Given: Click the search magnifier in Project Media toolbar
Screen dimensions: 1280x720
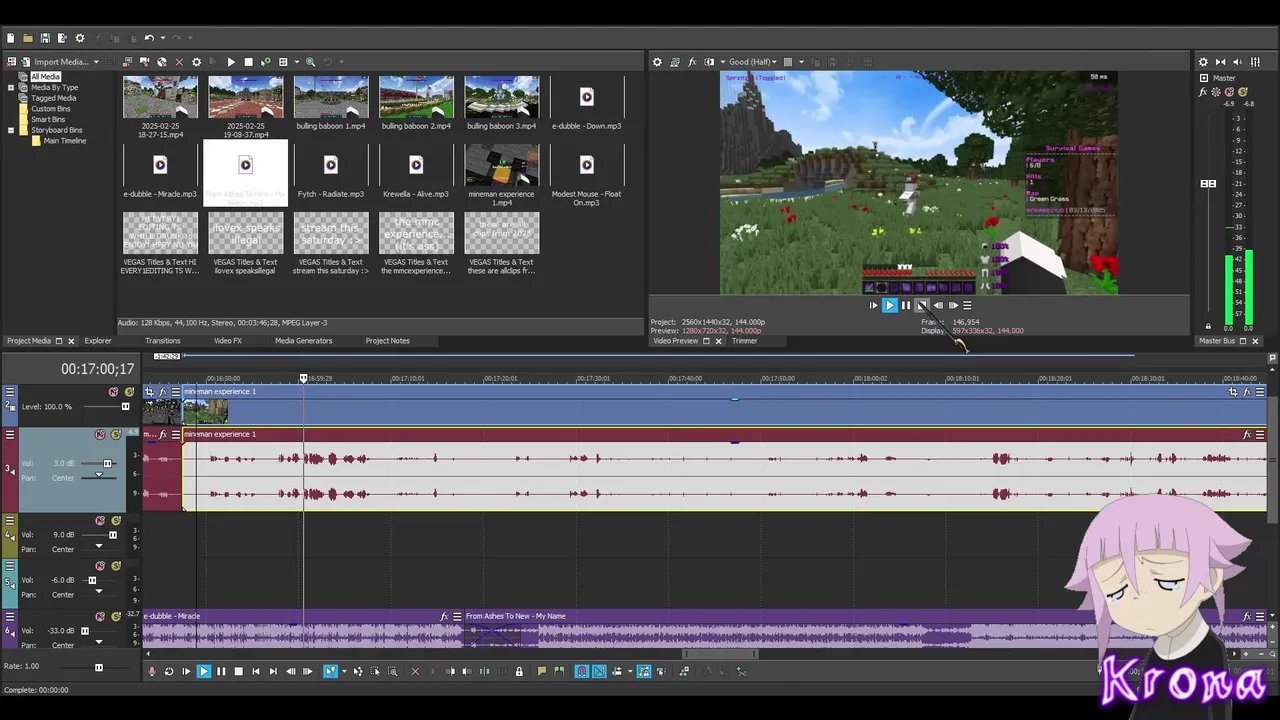Looking at the screenshot, I should (x=310, y=62).
